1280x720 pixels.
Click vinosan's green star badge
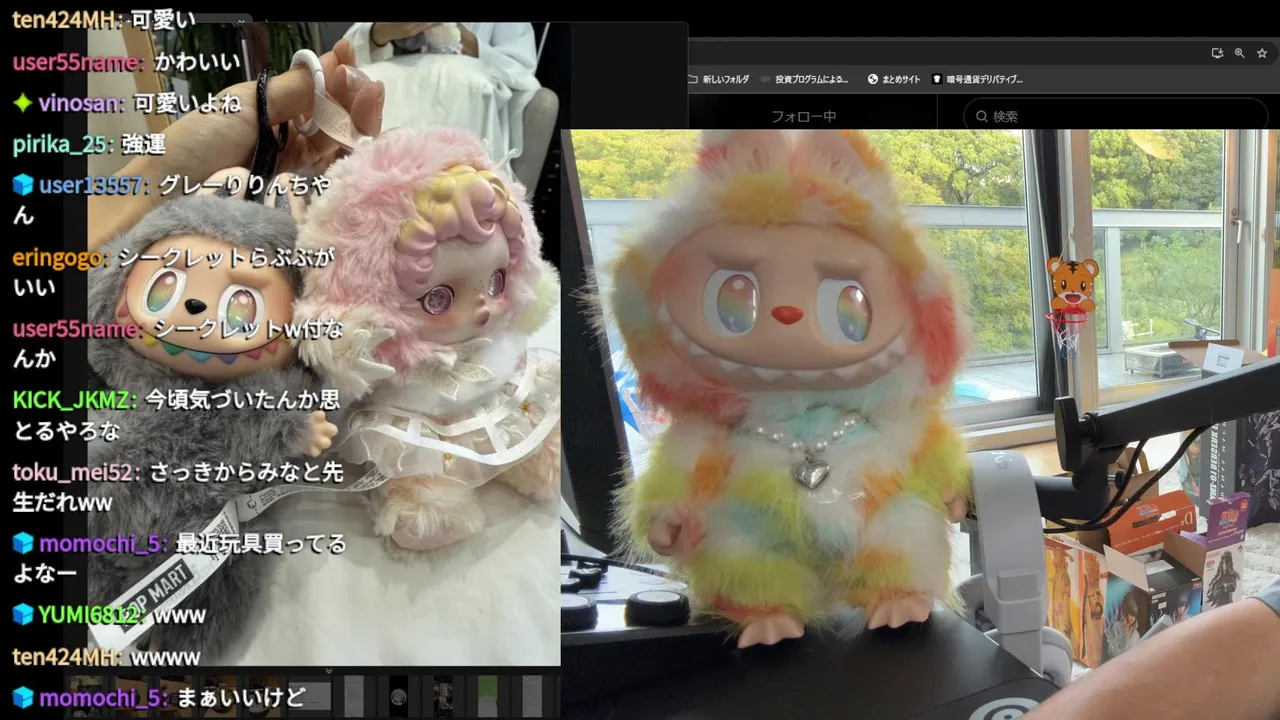coord(22,103)
